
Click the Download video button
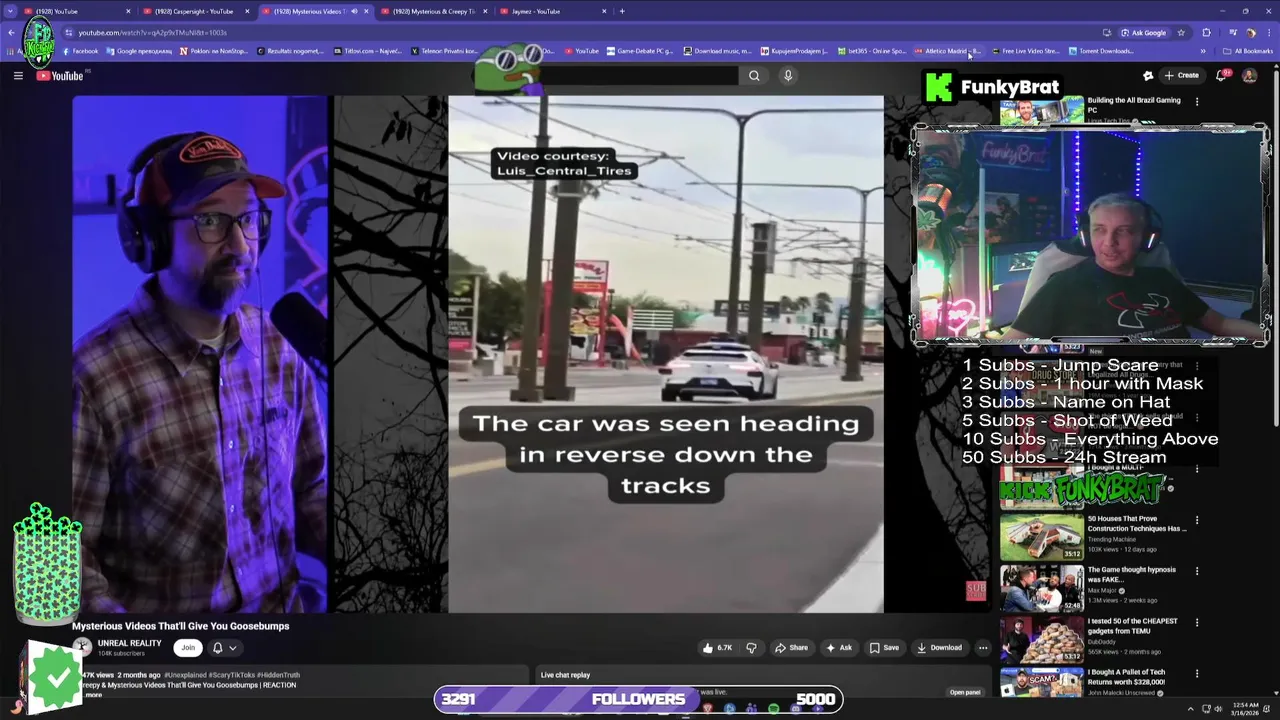point(939,648)
